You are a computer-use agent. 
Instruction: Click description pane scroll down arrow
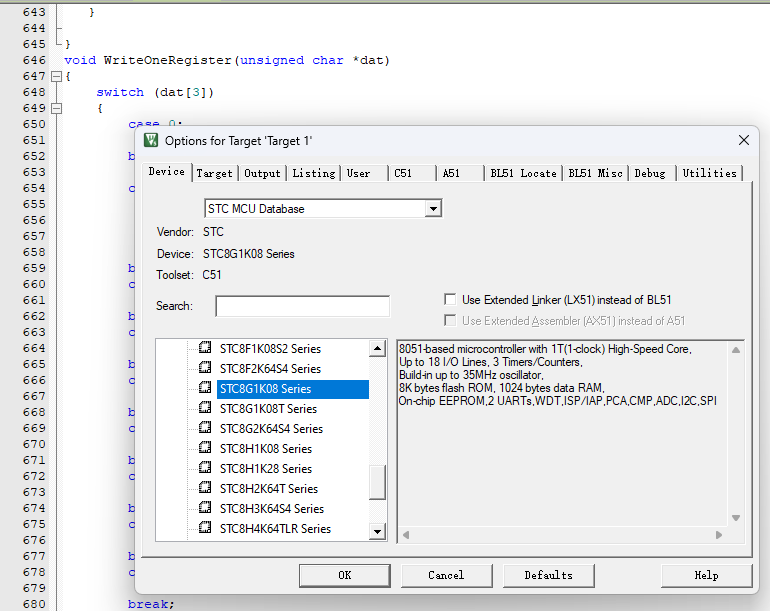coord(736,518)
